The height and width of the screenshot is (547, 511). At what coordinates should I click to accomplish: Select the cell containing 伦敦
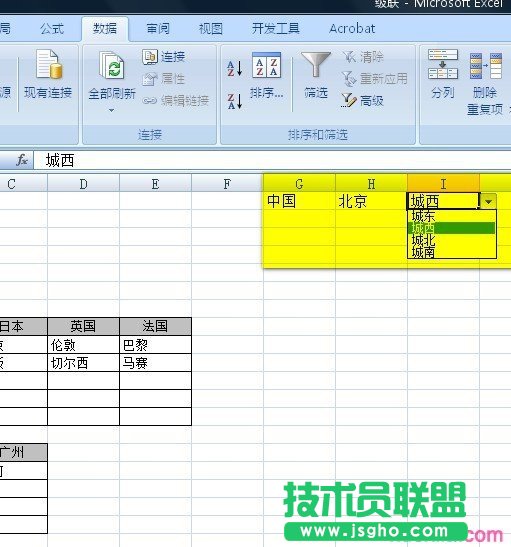[x=83, y=345]
